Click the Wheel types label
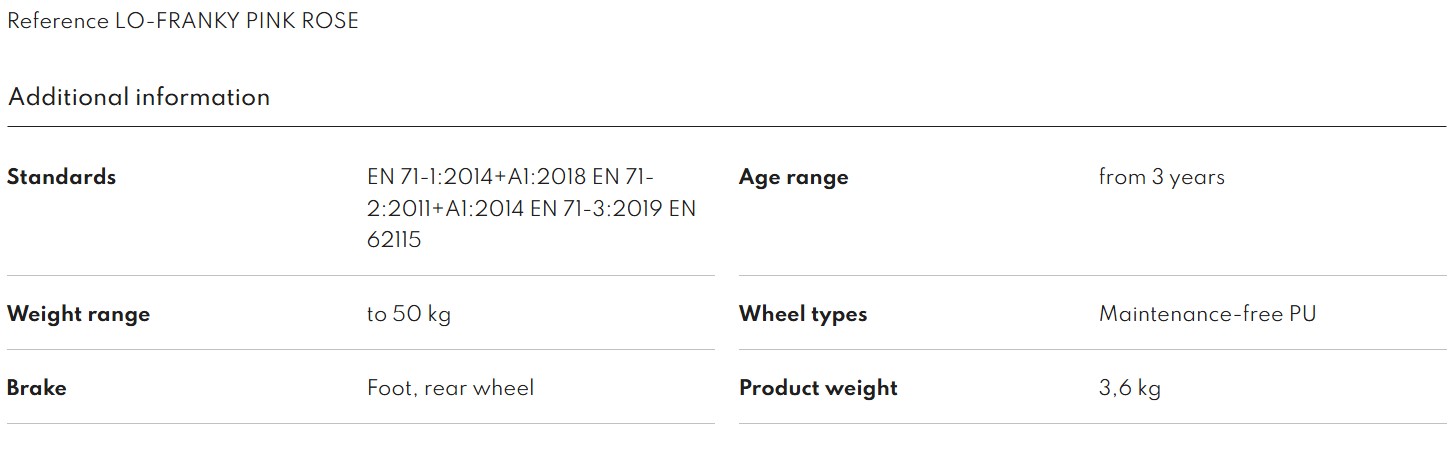This screenshot has height=466, width=1456. click(x=803, y=314)
